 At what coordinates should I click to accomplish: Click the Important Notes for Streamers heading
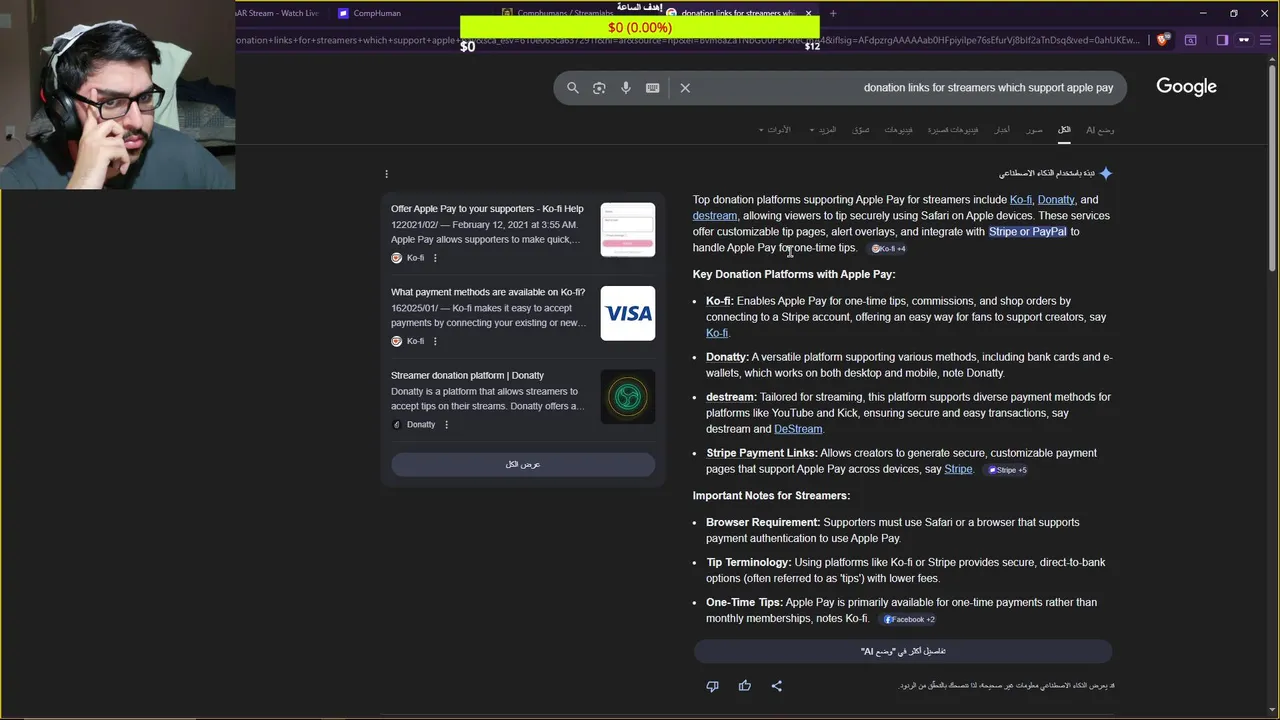pyautogui.click(x=771, y=496)
